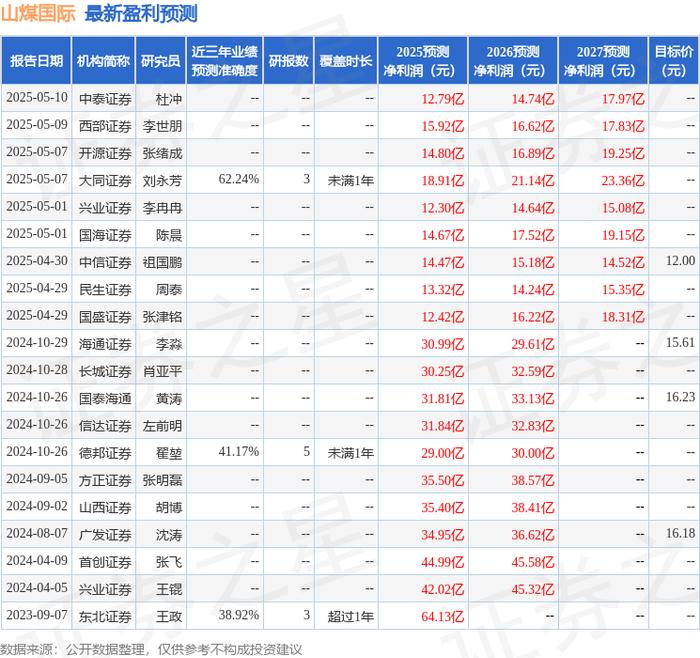Image resolution: width=700 pixels, height=658 pixels.
Task: Click the 16.18 target price
Action: click(680, 533)
